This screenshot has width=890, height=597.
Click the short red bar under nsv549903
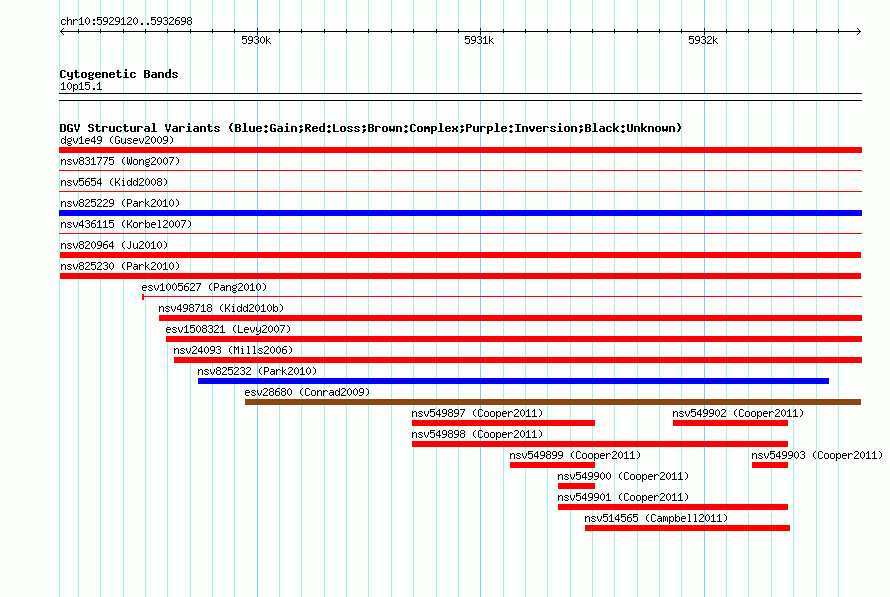point(770,465)
